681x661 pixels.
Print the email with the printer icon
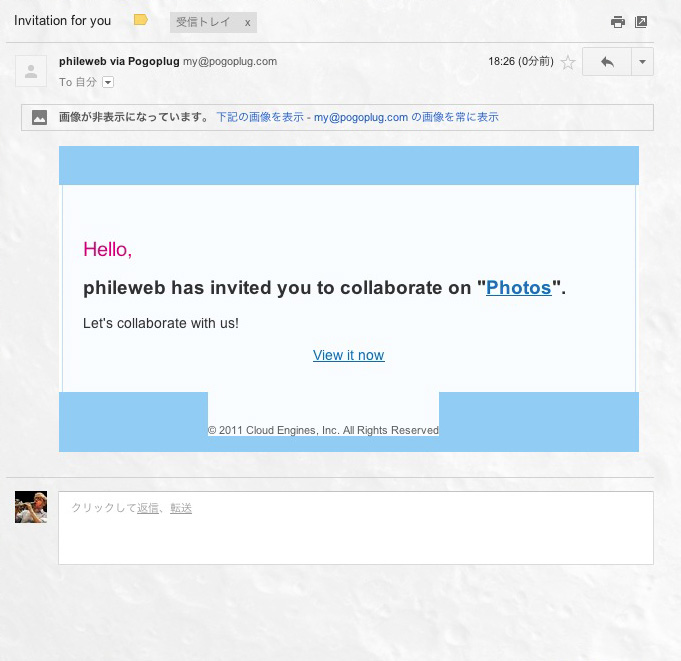point(618,22)
